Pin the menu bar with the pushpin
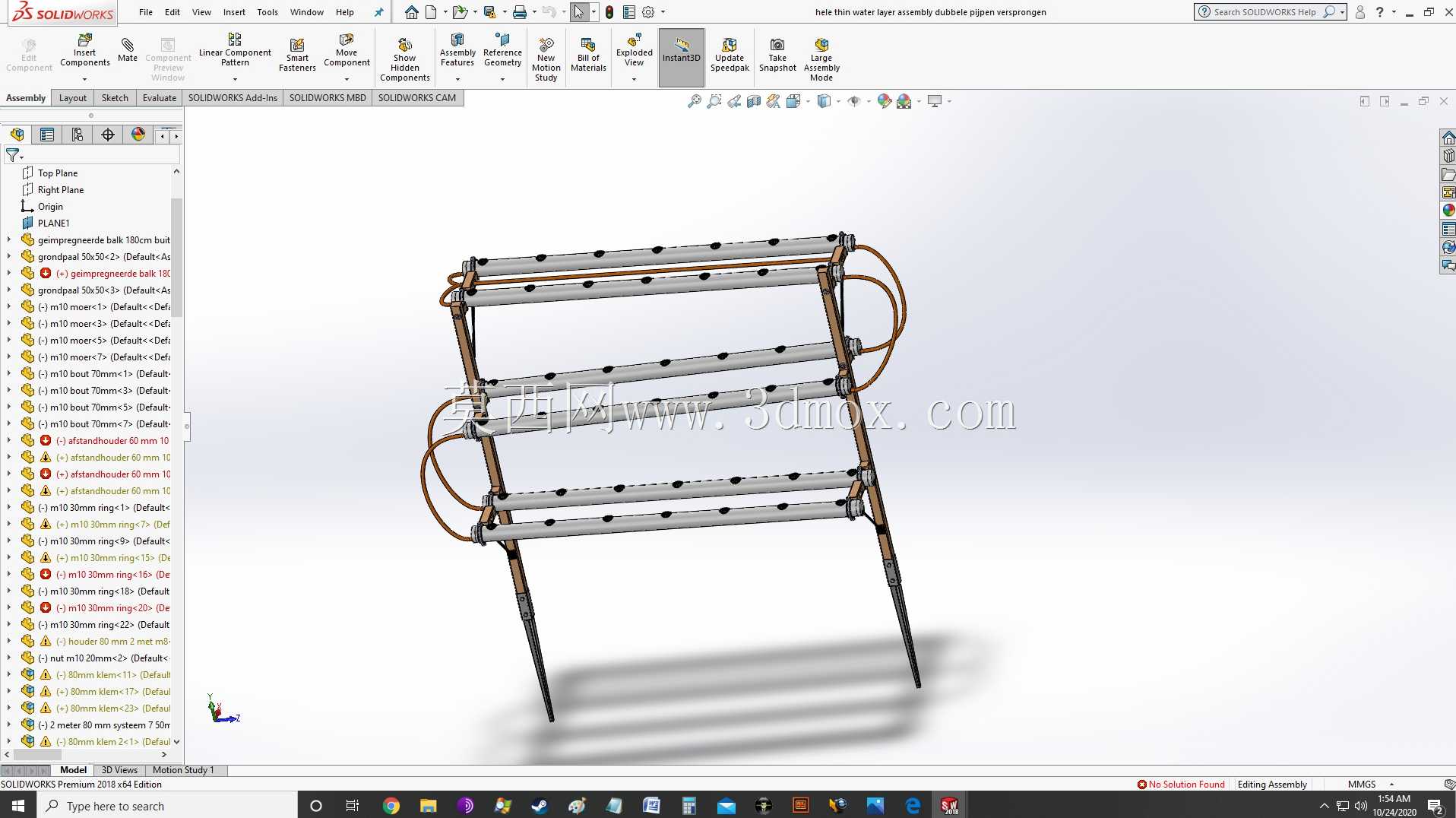The height and width of the screenshot is (818, 1456). point(378,12)
